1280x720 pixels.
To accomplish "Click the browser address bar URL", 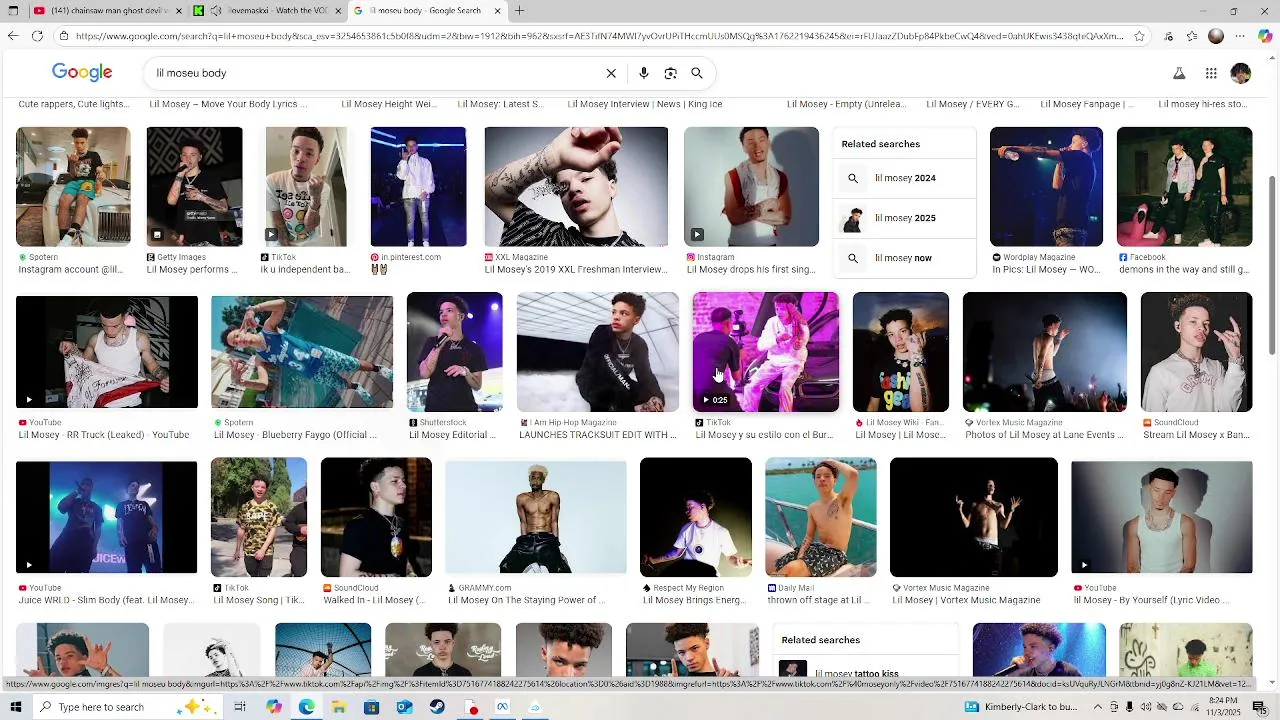I will (598, 36).
